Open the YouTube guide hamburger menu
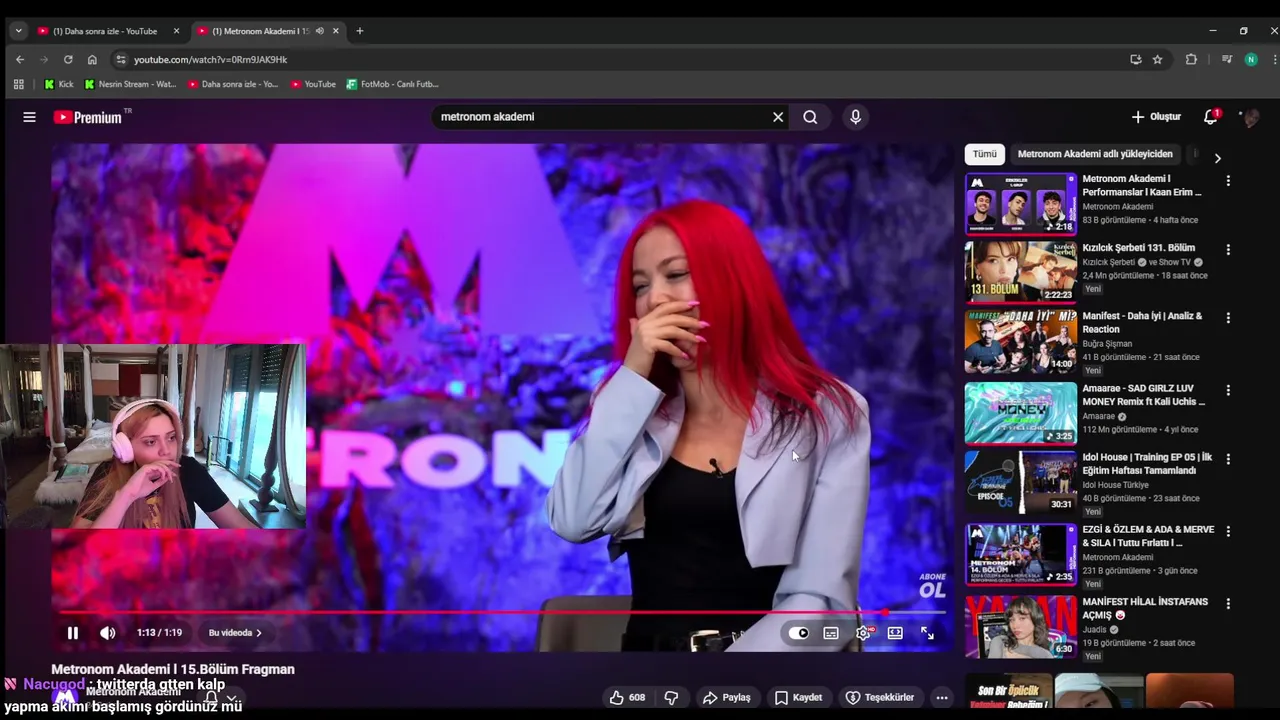The height and width of the screenshot is (720, 1280). click(x=29, y=117)
